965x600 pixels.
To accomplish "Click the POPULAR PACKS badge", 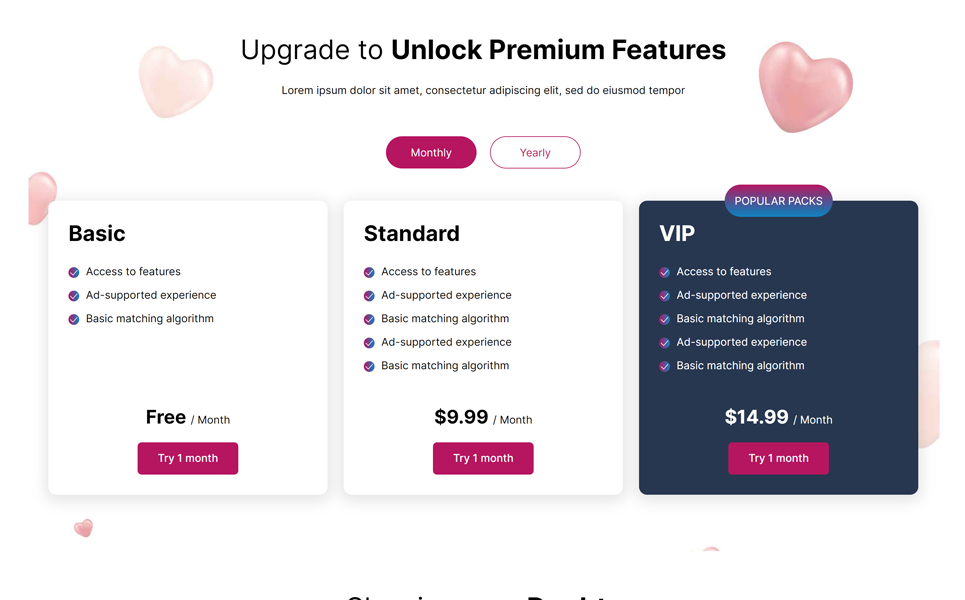I will 778,201.
